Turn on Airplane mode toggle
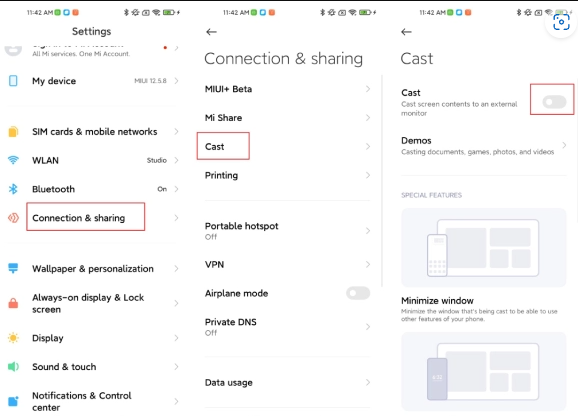This screenshot has width=578, height=416. tap(358, 293)
